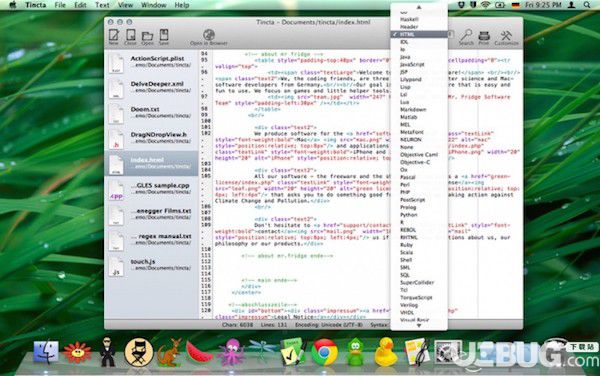Select the checked HTML syntax entry

[419, 34]
